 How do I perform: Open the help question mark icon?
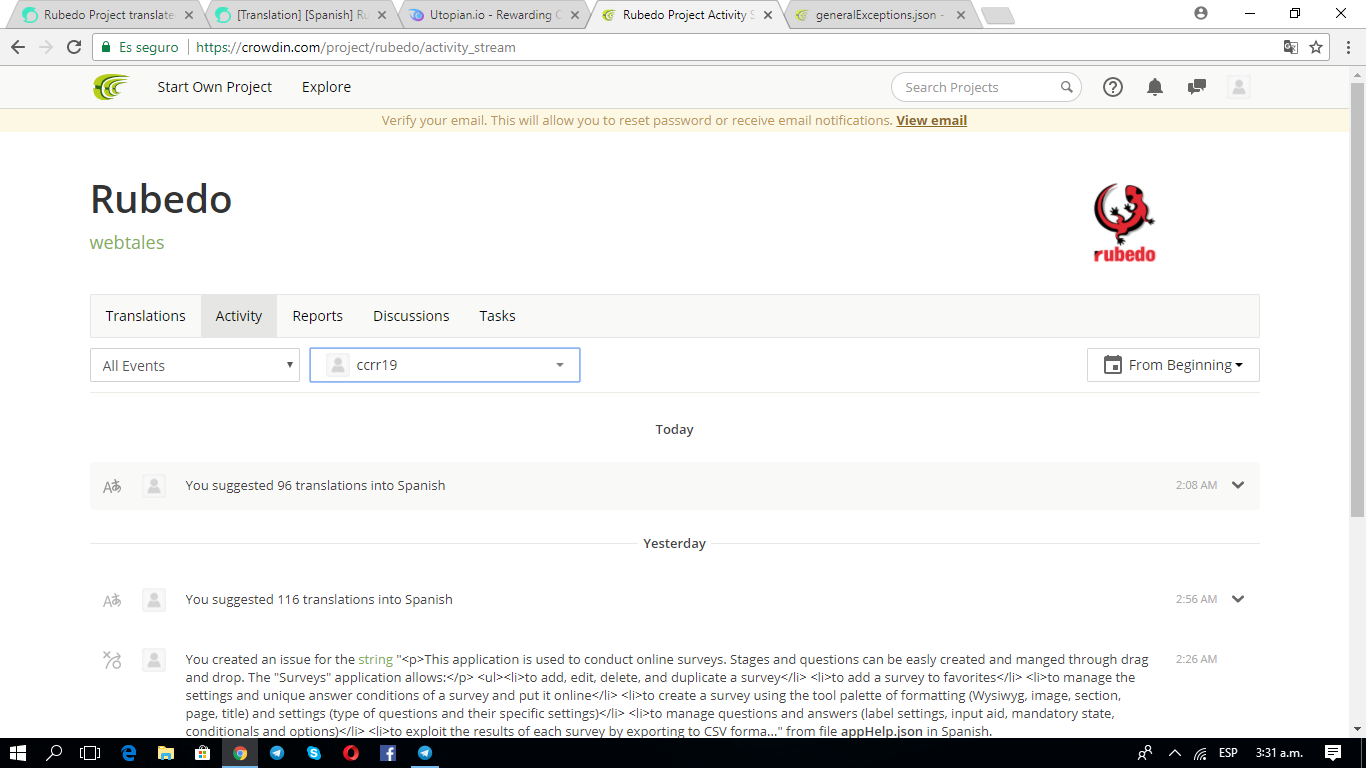click(x=1113, y=87)
